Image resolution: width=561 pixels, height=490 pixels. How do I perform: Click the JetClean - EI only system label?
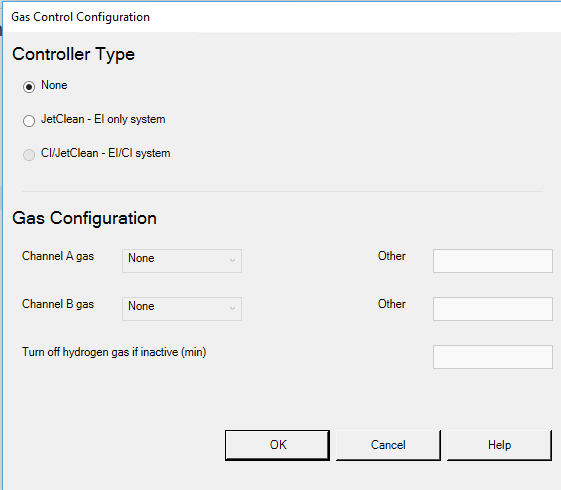pyautogui.click(x=103, y=119)
